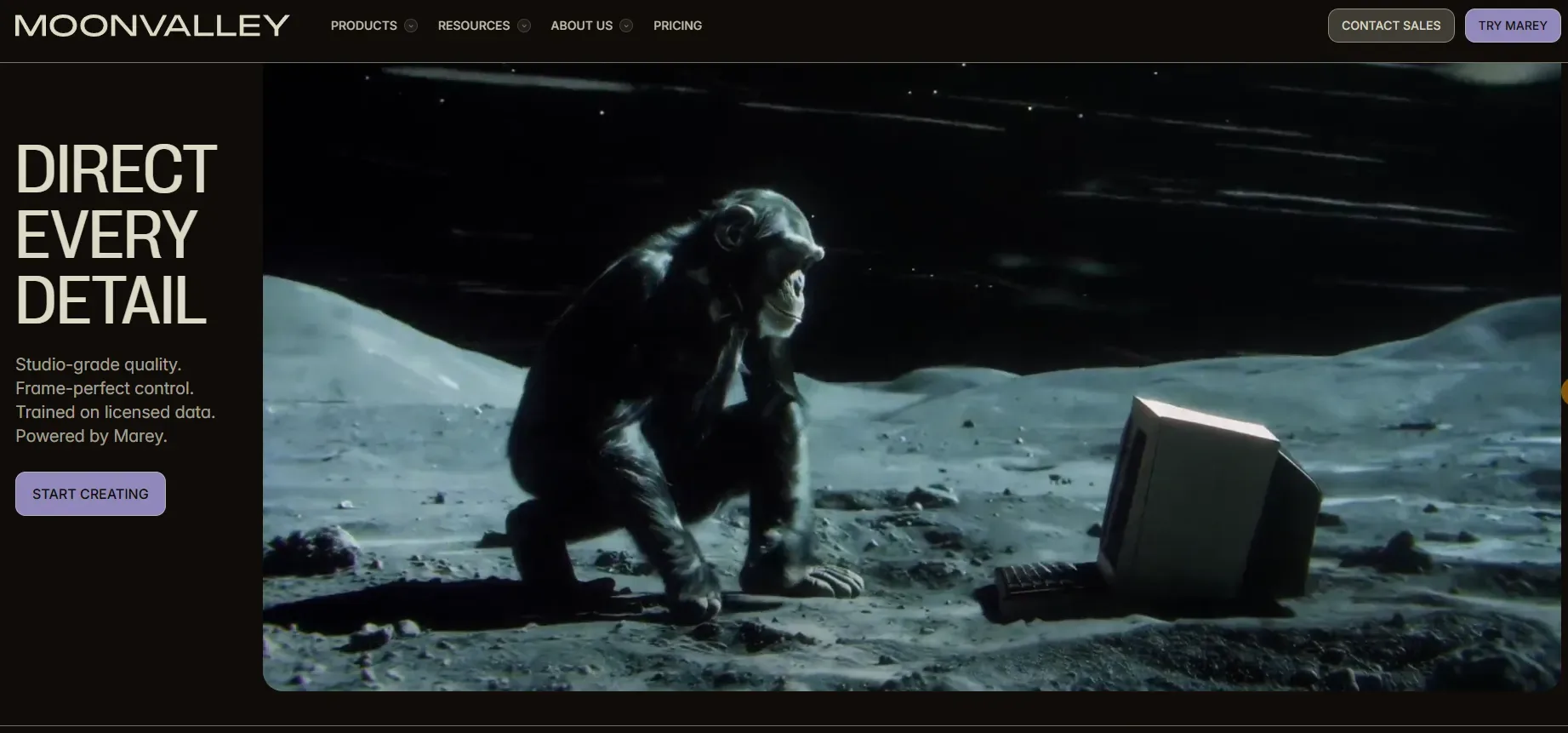Image resolution: width=1568 pixels, height=733 pixels.
Task: Click the Studio-grade quality line
Action: [98, 364]
